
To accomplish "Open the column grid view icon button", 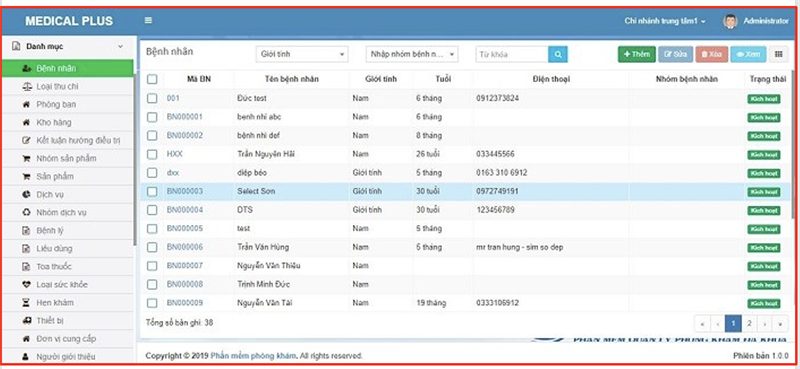I will pos(778,54).
